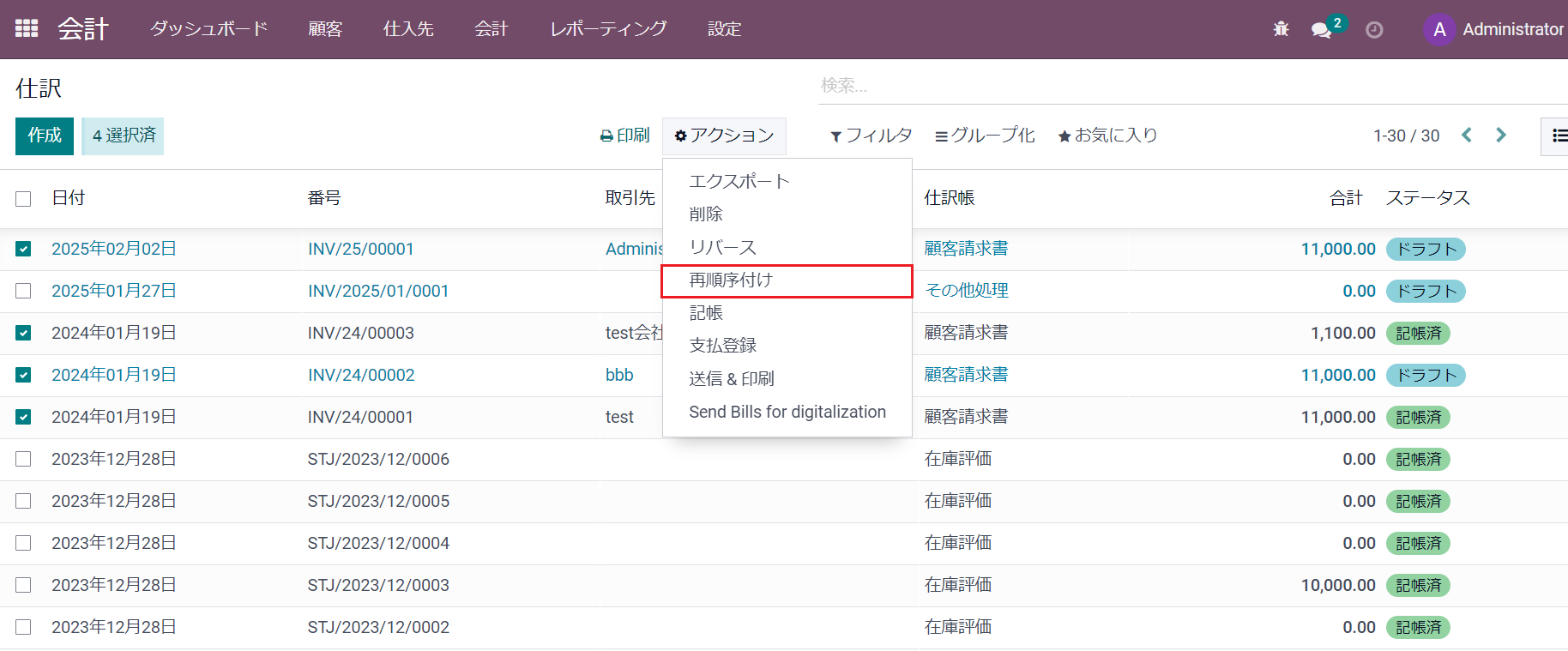Open the お気に入り dropdown

tap(1107, 136)
